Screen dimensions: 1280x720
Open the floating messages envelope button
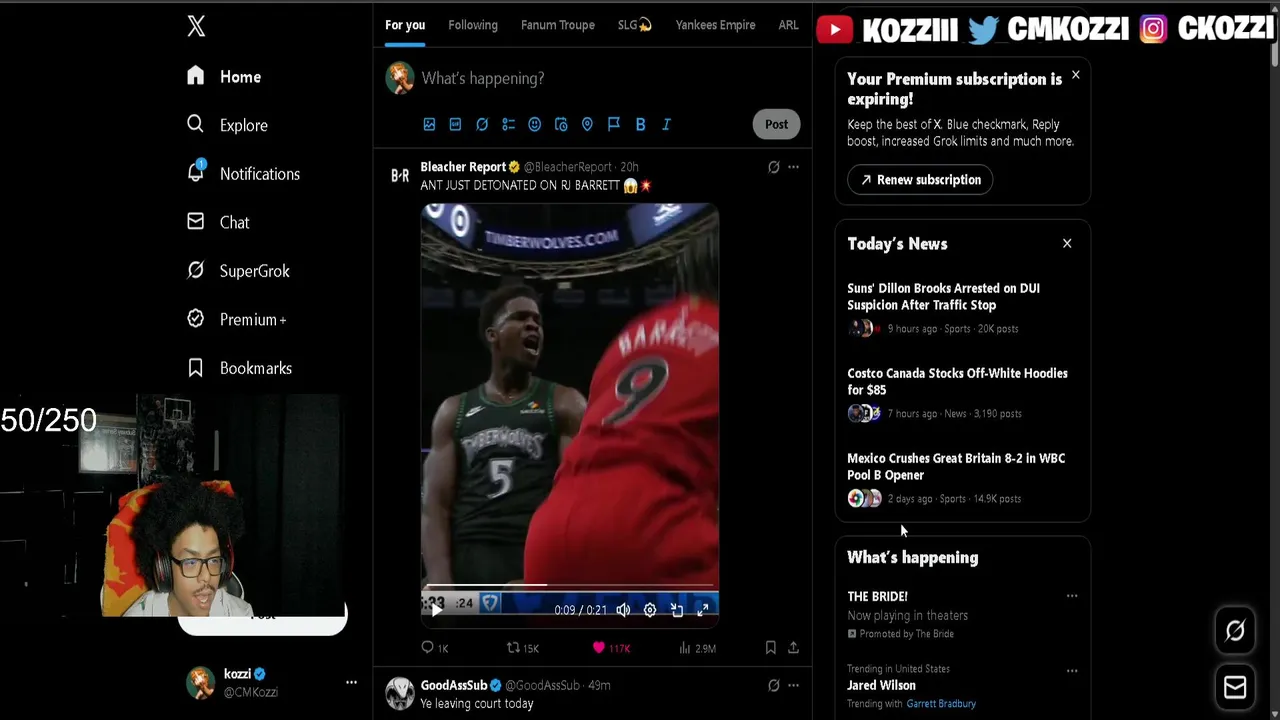tap(1235, 687)
